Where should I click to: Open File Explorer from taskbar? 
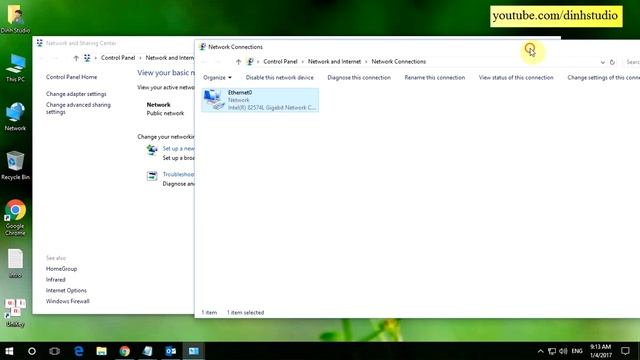click(102, 351)
